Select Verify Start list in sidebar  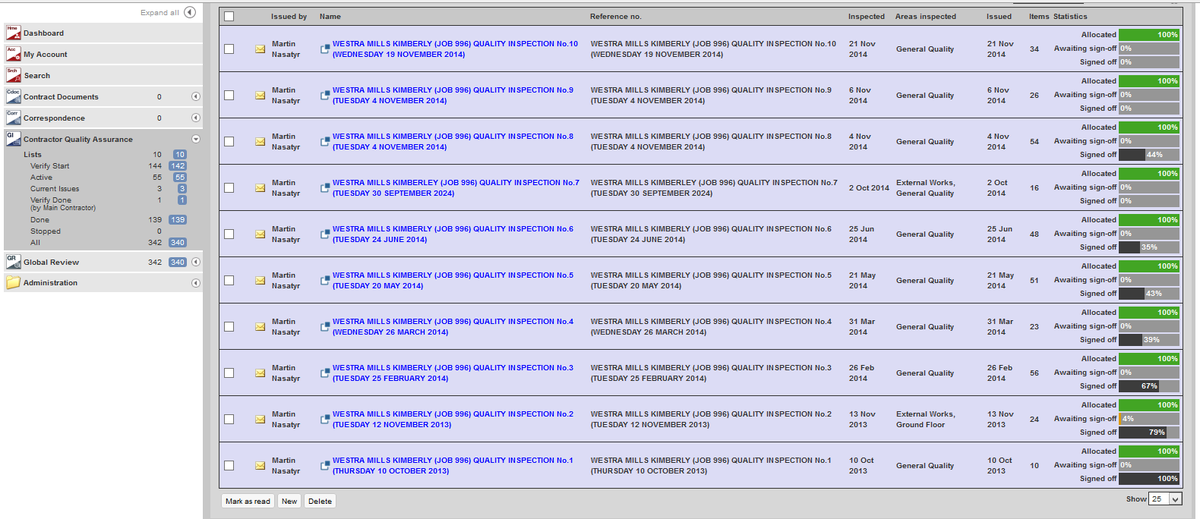point(50,166)
